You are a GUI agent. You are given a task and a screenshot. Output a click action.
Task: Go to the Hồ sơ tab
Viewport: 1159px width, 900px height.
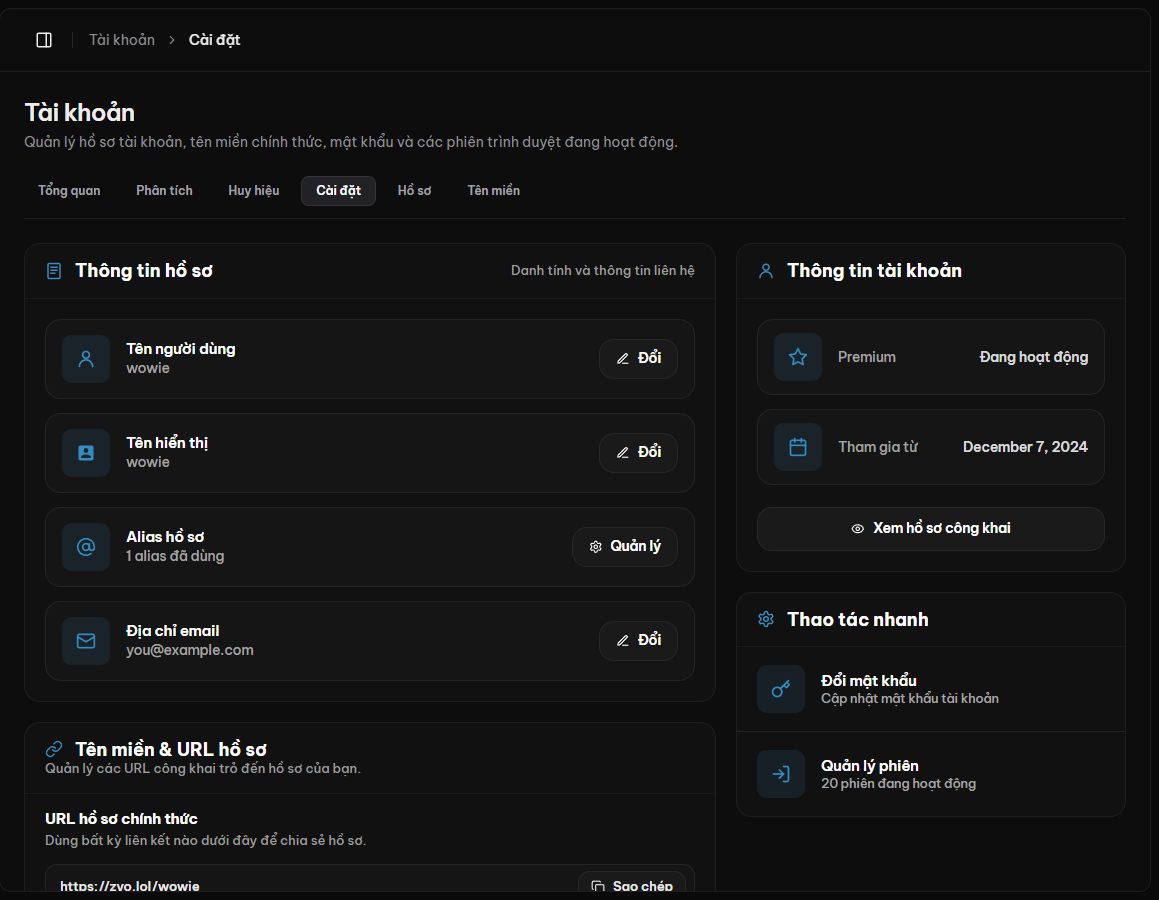(x=414, y=191)
